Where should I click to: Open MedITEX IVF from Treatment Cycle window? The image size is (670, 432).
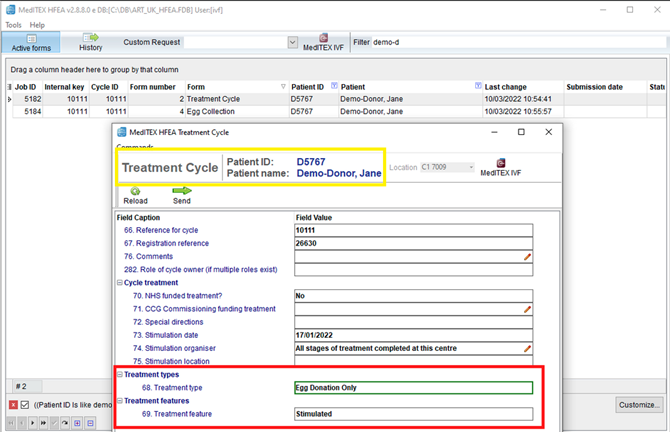501,167
